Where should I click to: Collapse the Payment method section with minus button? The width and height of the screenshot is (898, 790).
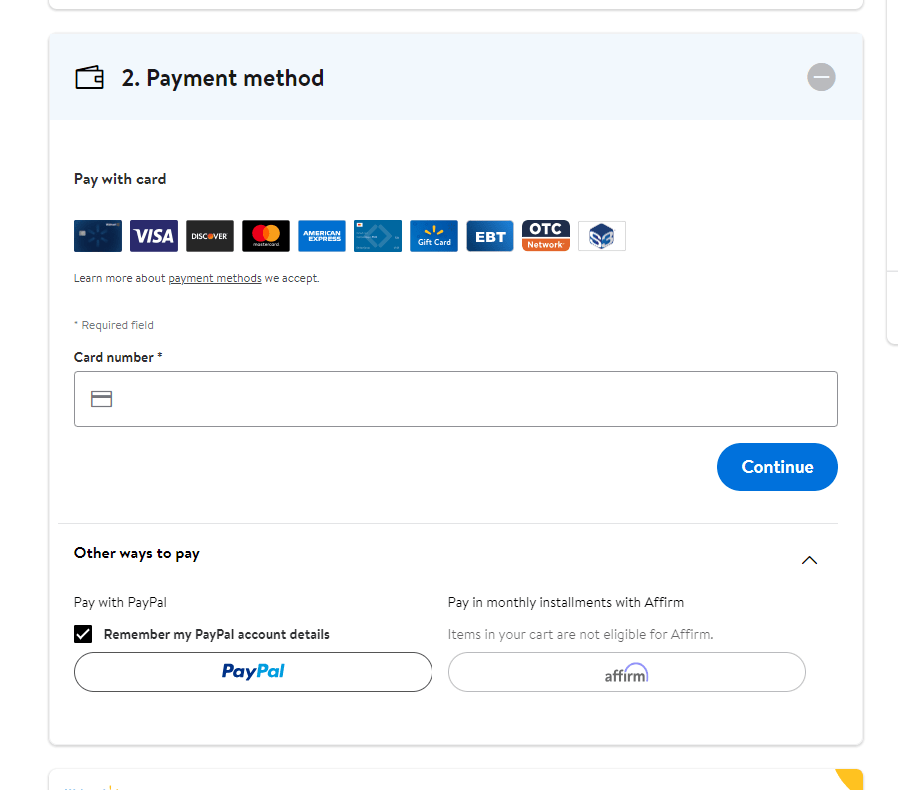(821, 77)
